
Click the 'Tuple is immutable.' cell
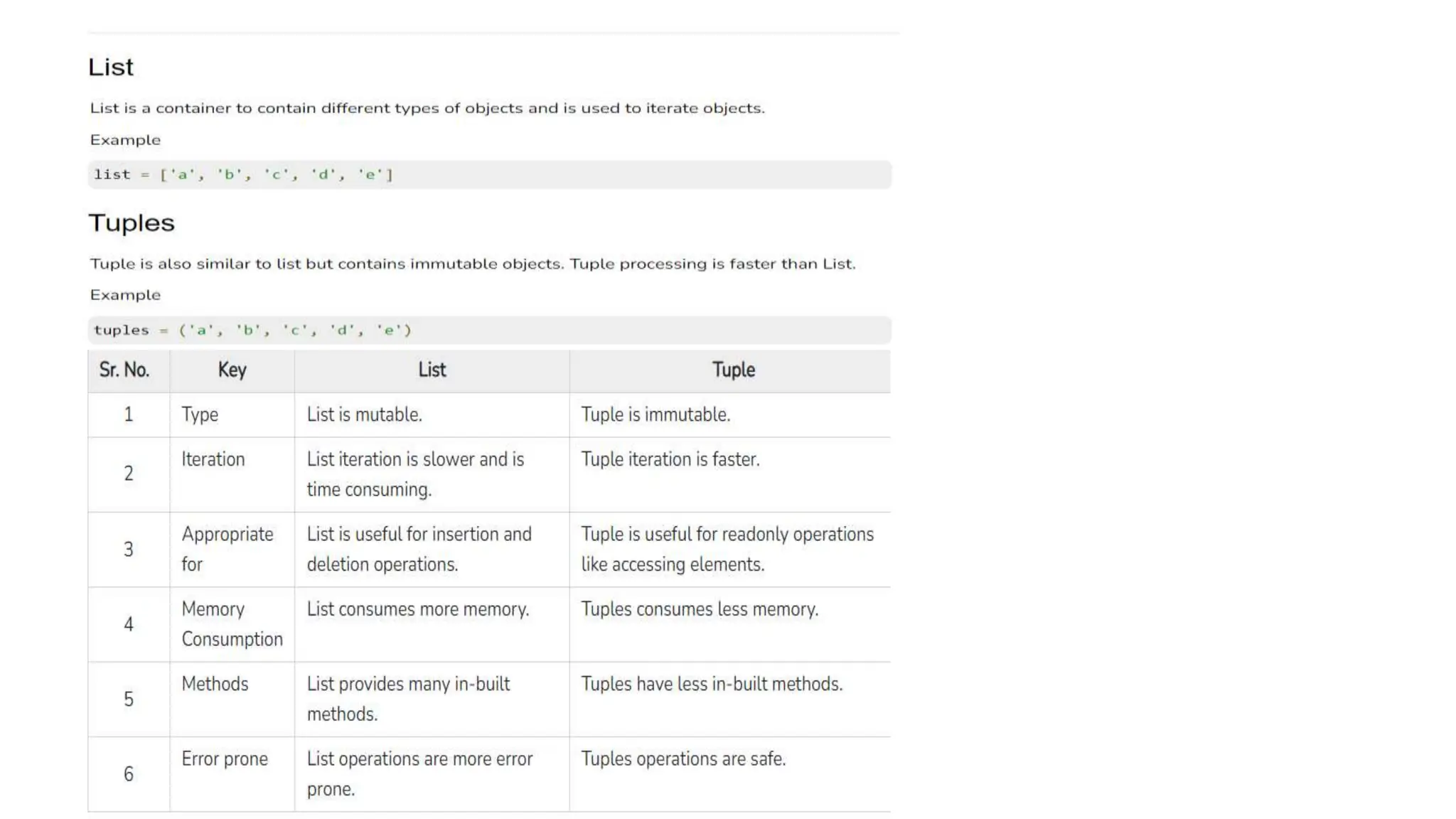tap(730, 415)
